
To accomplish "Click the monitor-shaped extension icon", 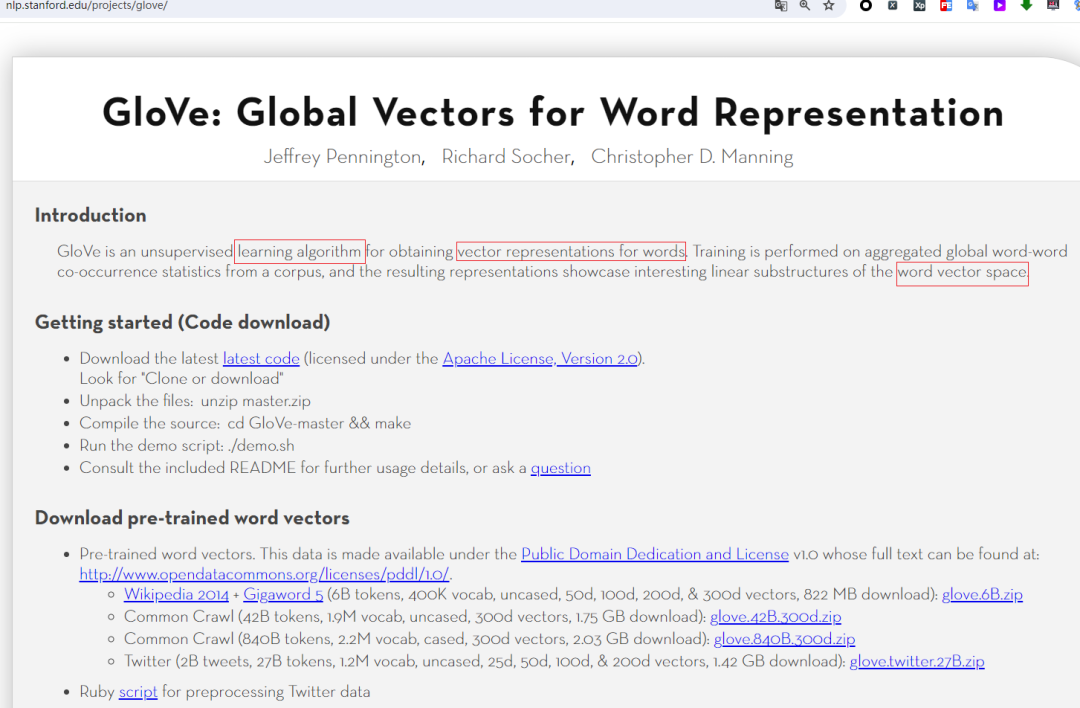I will (x=1053, y=6).
